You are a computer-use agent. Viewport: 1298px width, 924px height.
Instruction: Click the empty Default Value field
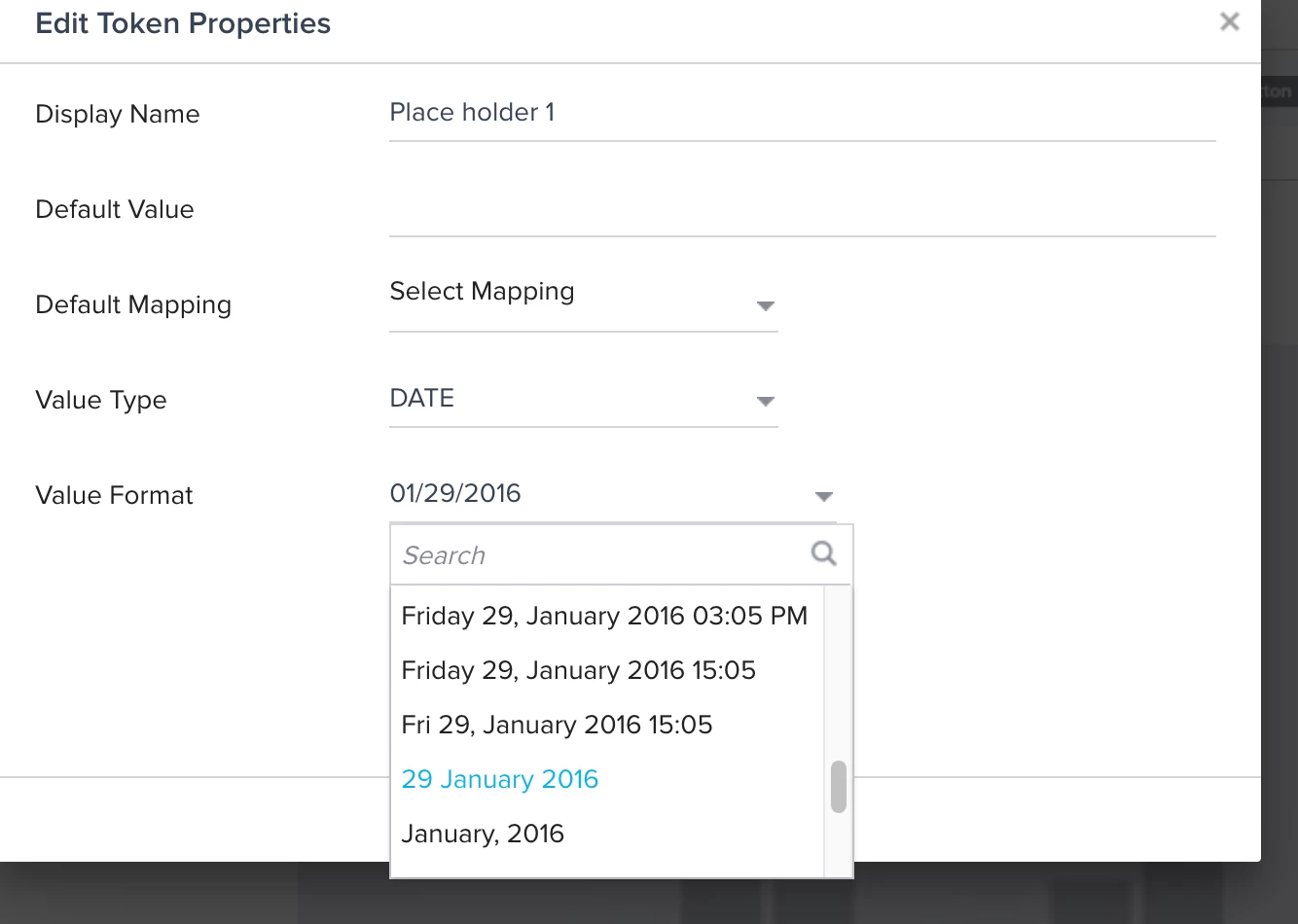(x=803, y=208)
